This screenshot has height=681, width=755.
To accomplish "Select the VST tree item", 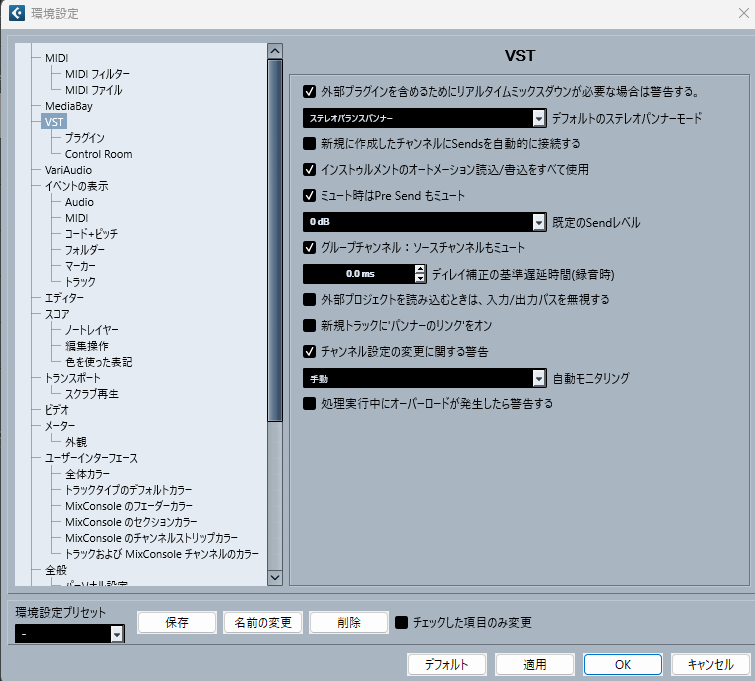I will point(53,122).
